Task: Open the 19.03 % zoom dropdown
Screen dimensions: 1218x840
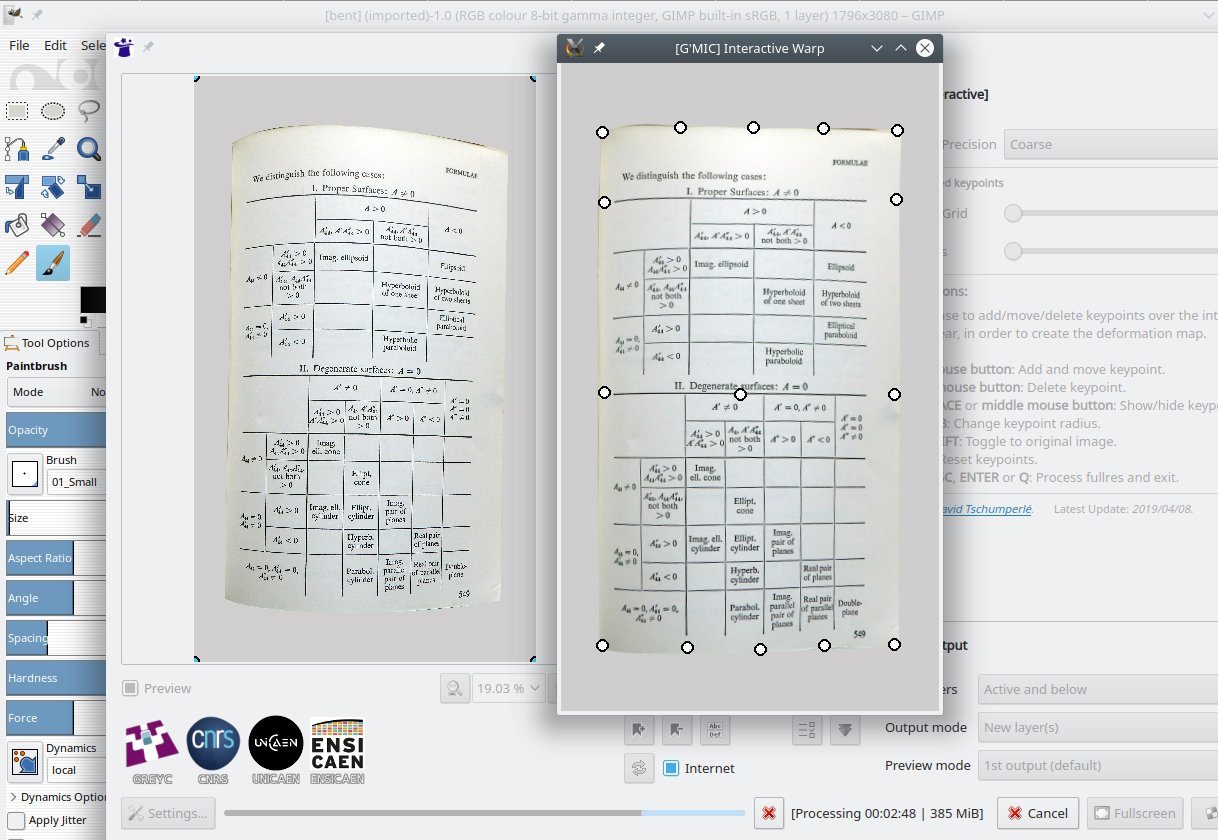Action: [x=509, y=688]
